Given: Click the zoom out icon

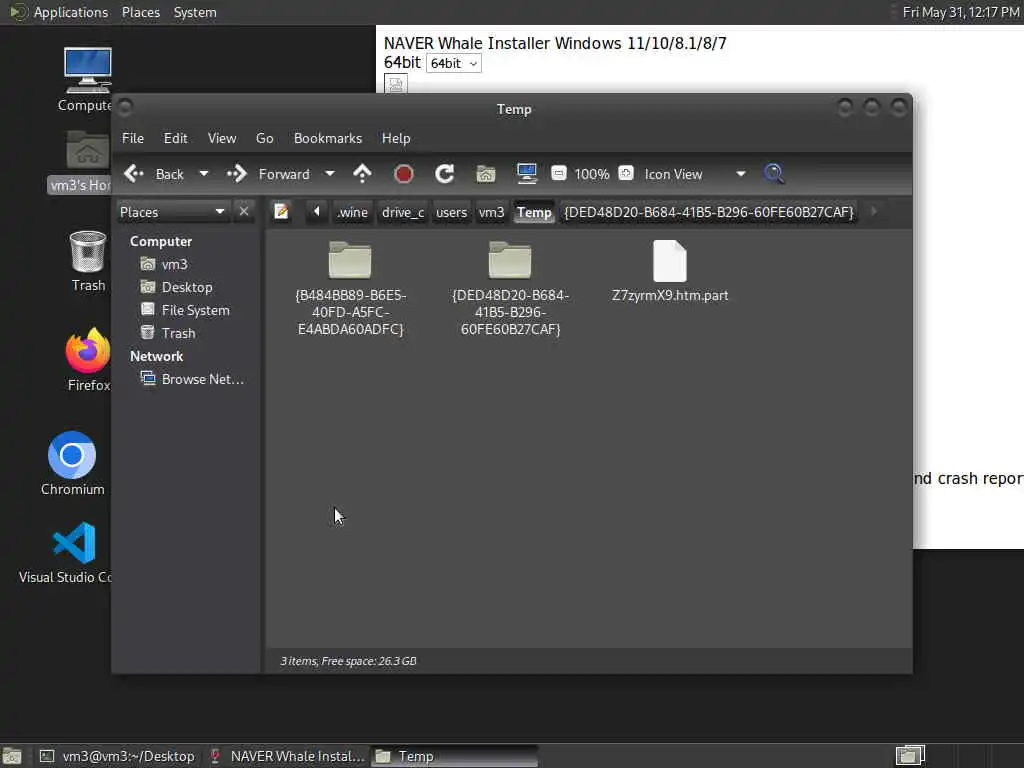Looking at the screenshot, I should [558, 174].
